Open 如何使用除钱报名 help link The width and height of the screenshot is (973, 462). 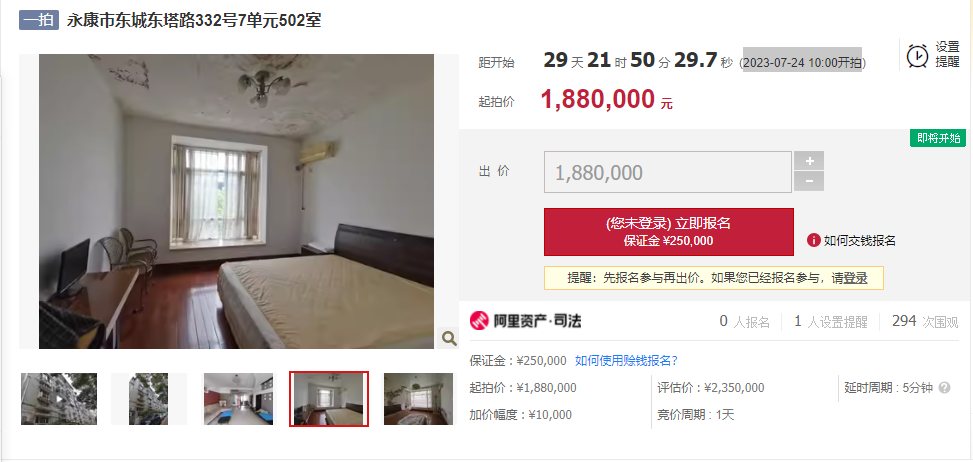click(626, 361)
